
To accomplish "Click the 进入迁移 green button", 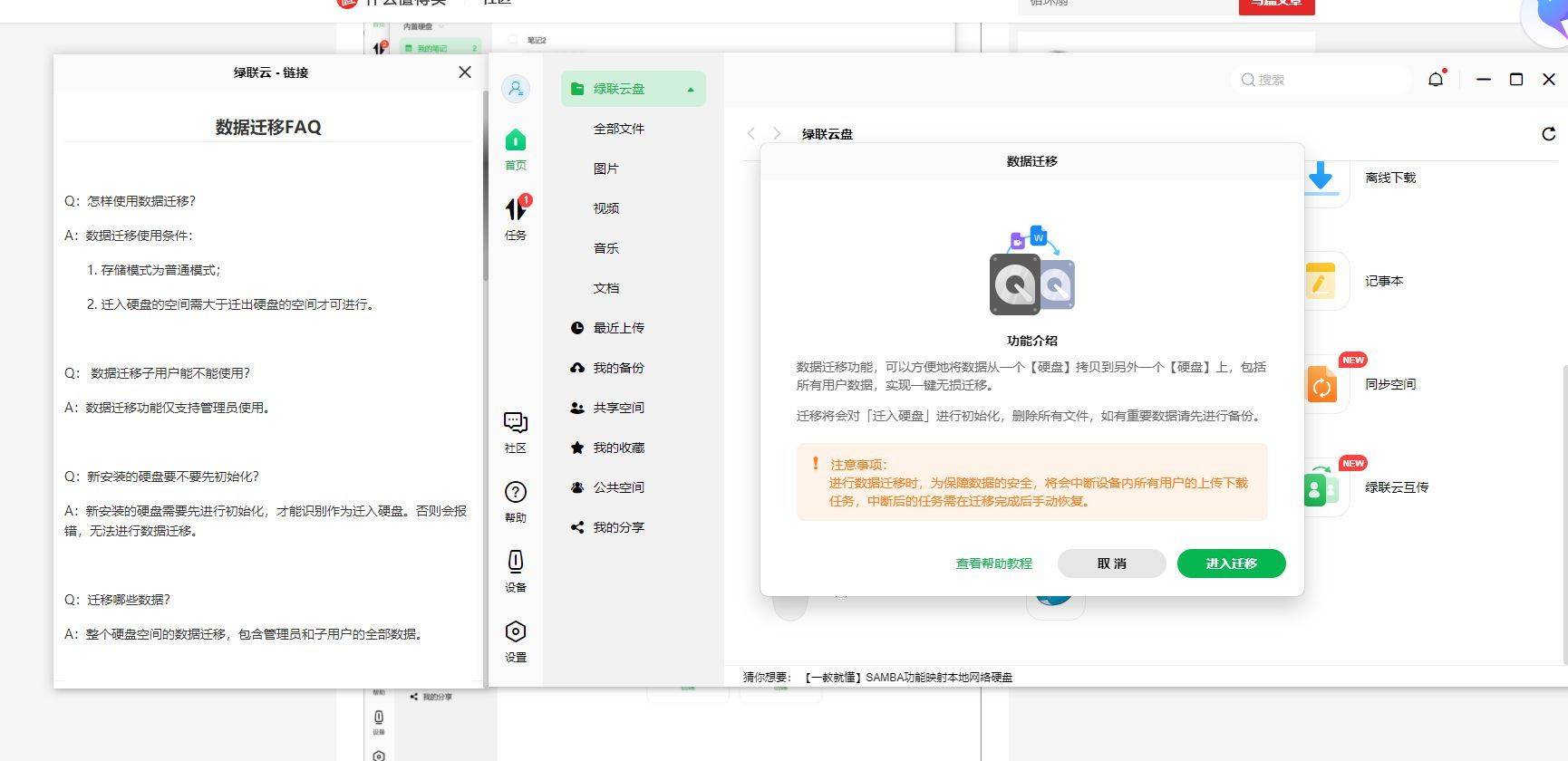I will 1231,564.
